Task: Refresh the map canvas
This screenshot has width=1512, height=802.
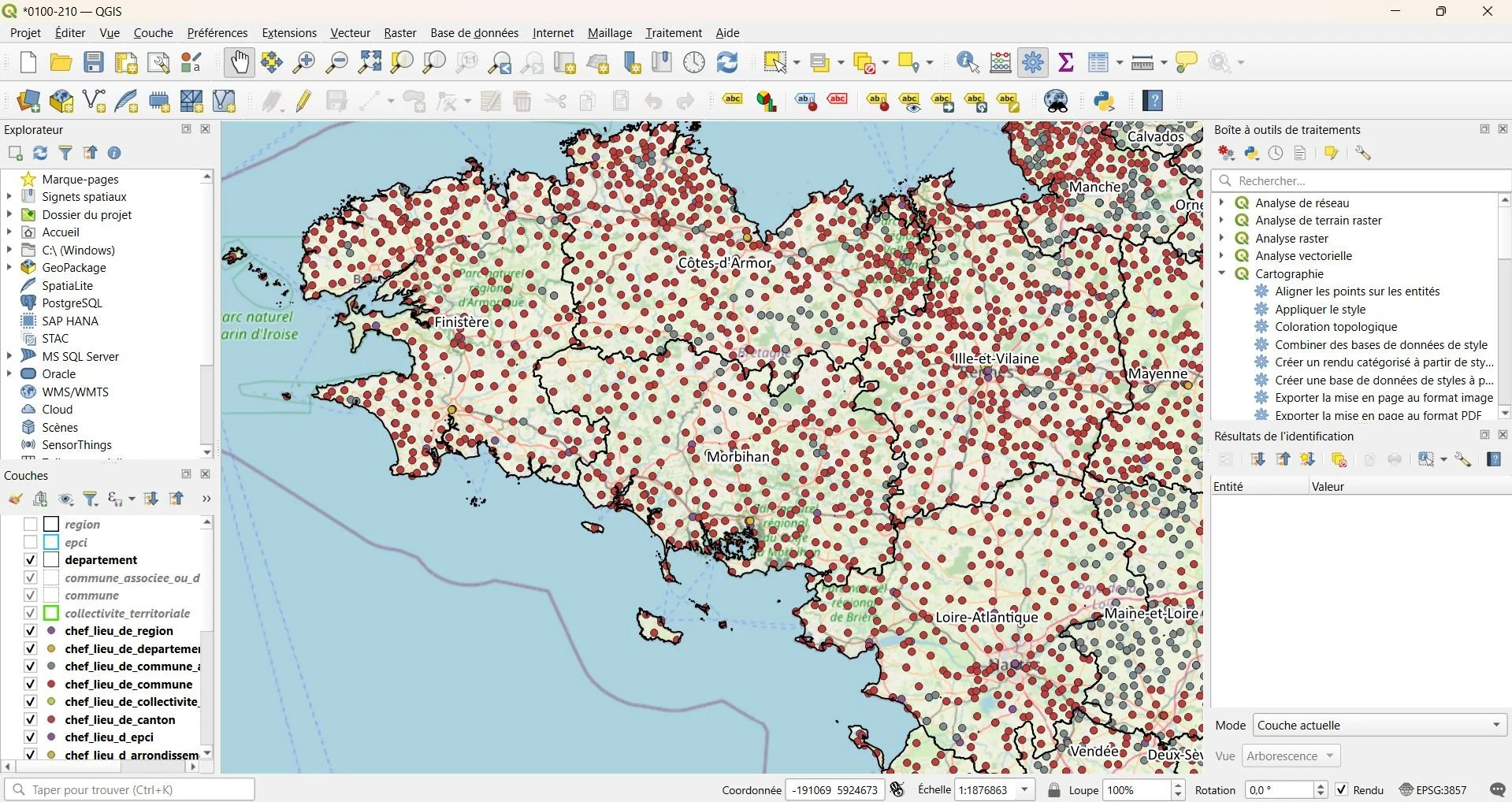Action: (x=727, y=62)
